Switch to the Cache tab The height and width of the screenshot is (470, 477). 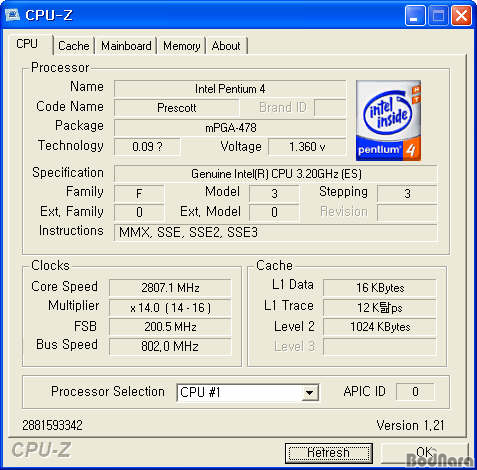coord(74,46)
